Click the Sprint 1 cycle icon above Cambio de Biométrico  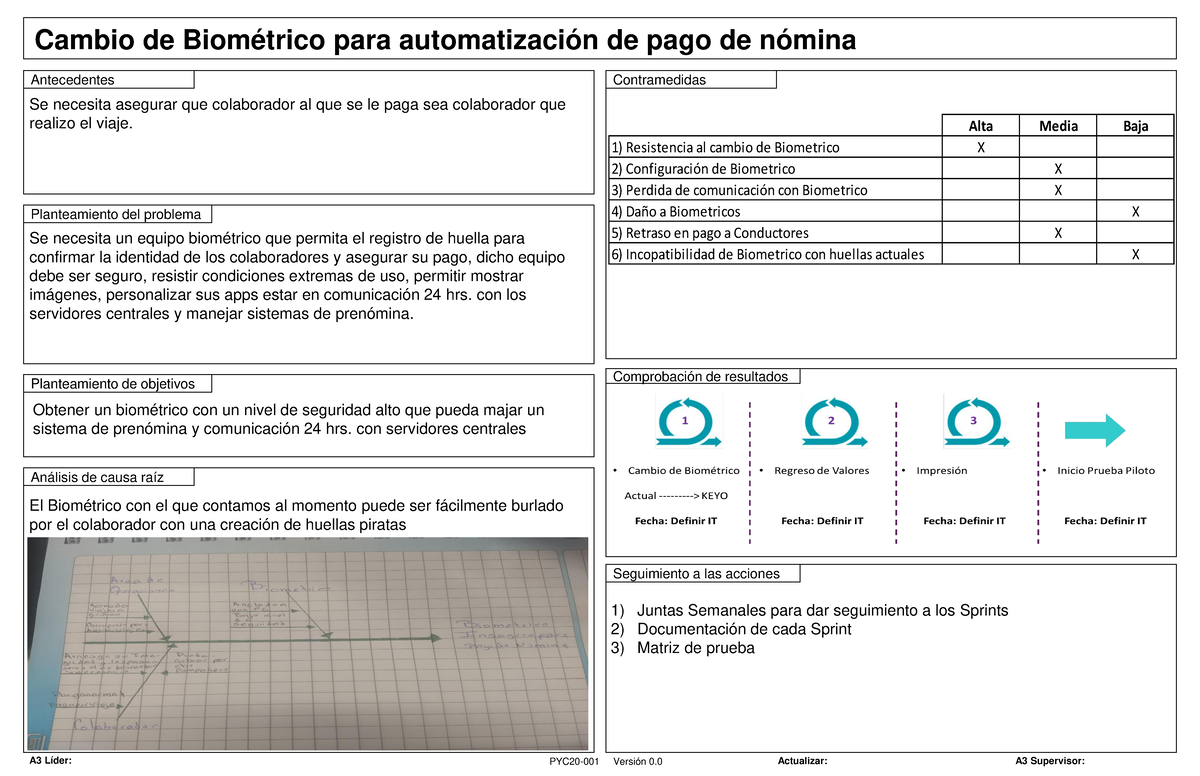tap(684, 422)
